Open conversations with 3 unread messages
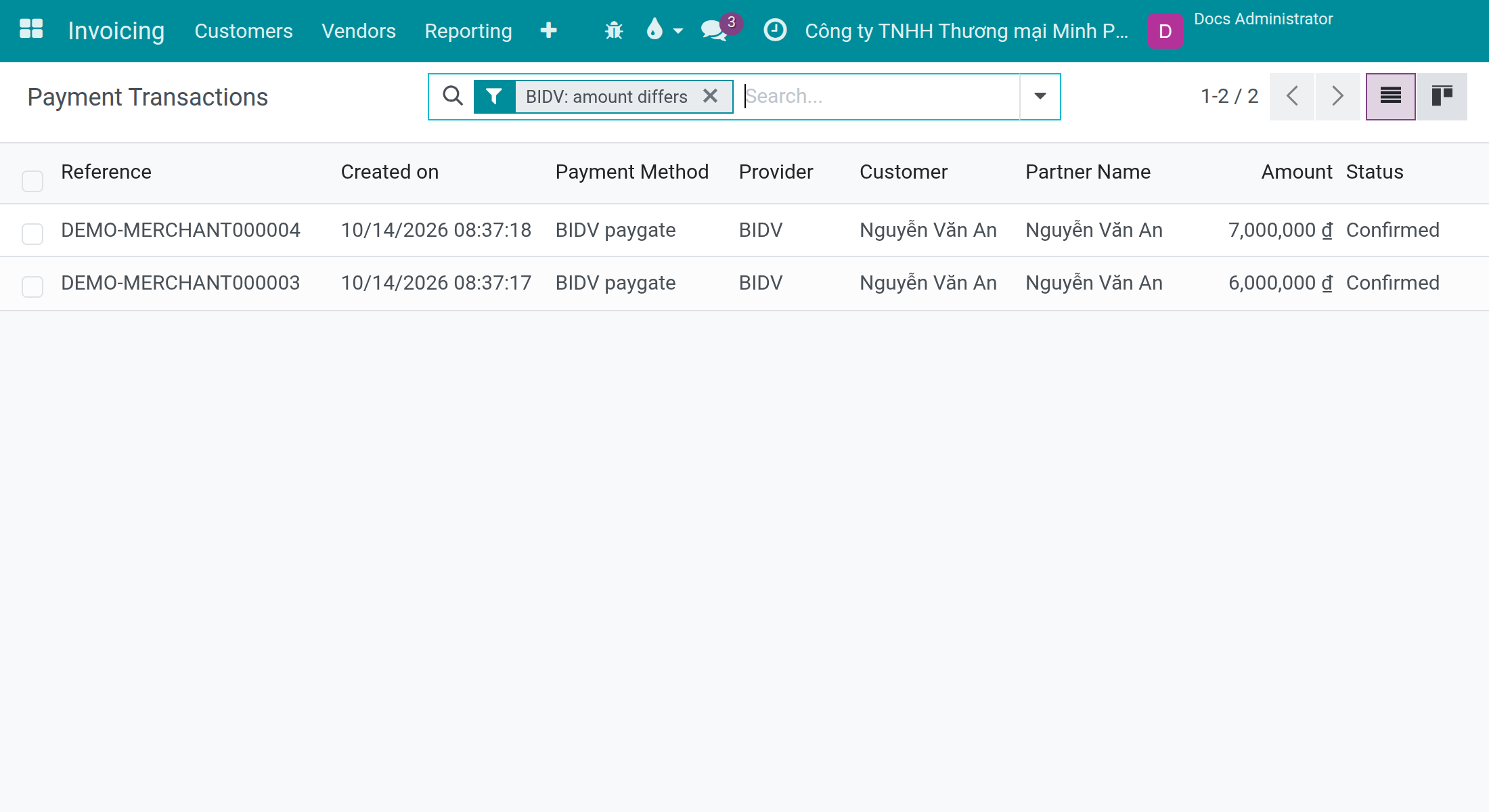The width and height of the screenshot is (1489, 812). 720,30
